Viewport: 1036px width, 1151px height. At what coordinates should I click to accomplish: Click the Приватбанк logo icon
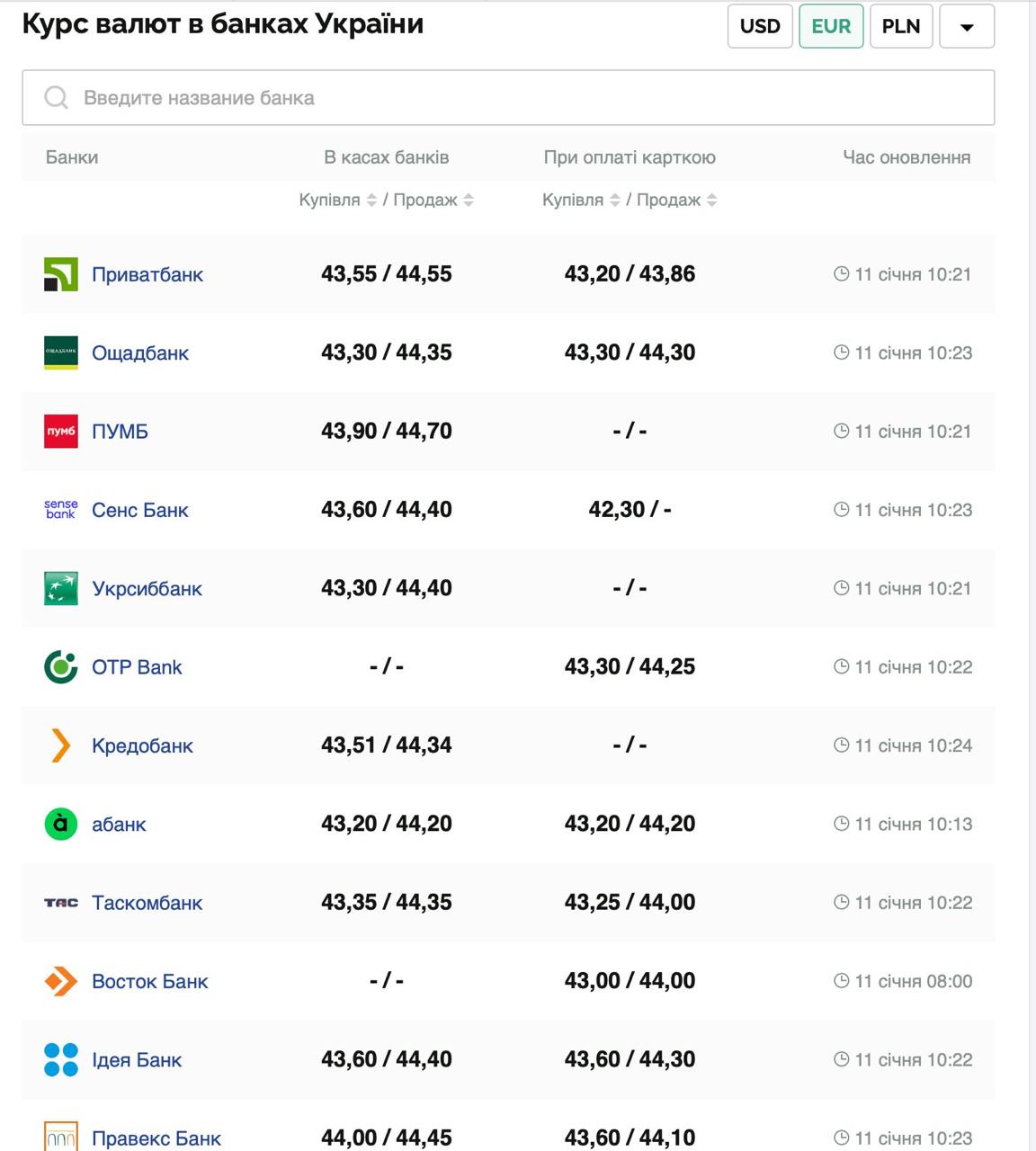pyautogui.click(x=61, y=274)
